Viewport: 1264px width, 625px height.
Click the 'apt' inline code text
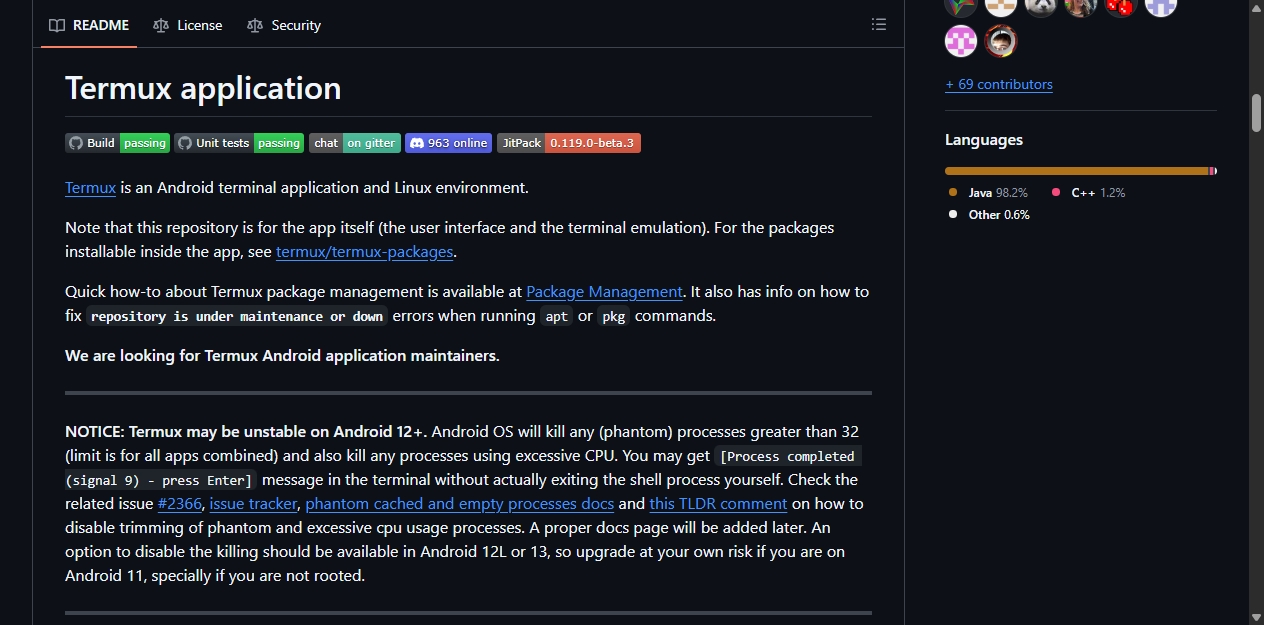[x=557, y=316]
